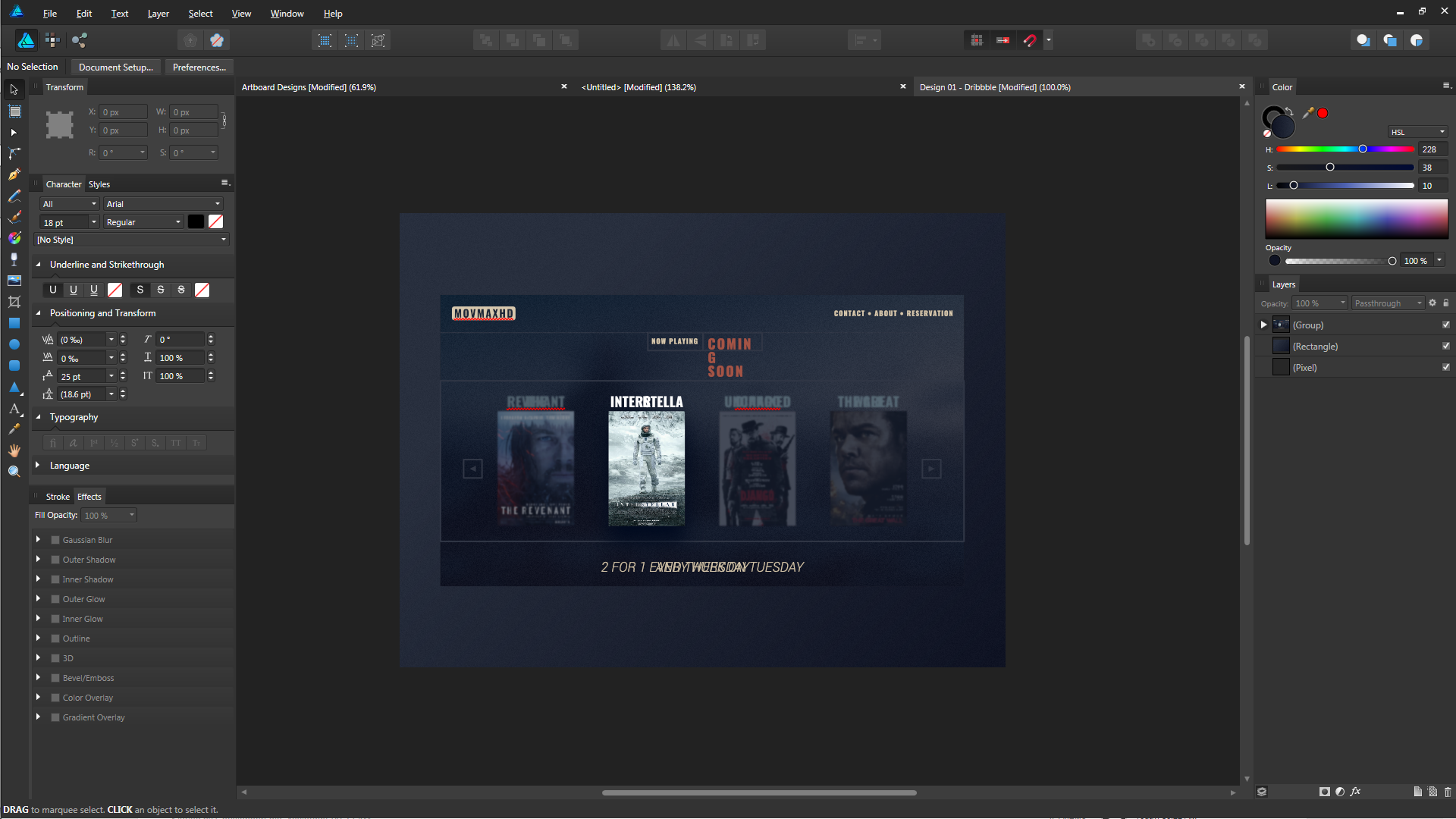Adjust the Hue slider
This screenshot has width=1456, height=819.
1345,149
